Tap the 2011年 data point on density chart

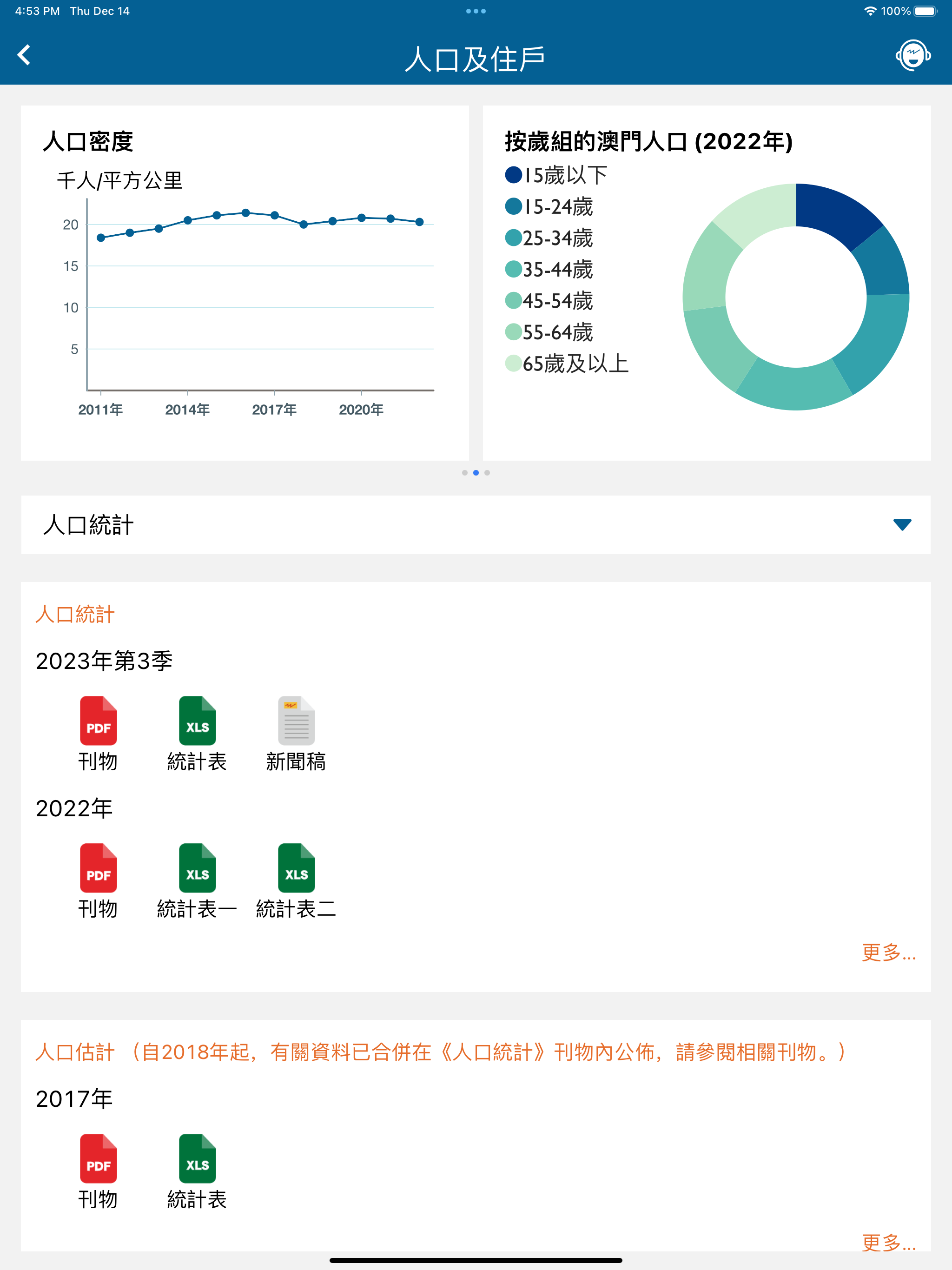[x=101, y=238]
